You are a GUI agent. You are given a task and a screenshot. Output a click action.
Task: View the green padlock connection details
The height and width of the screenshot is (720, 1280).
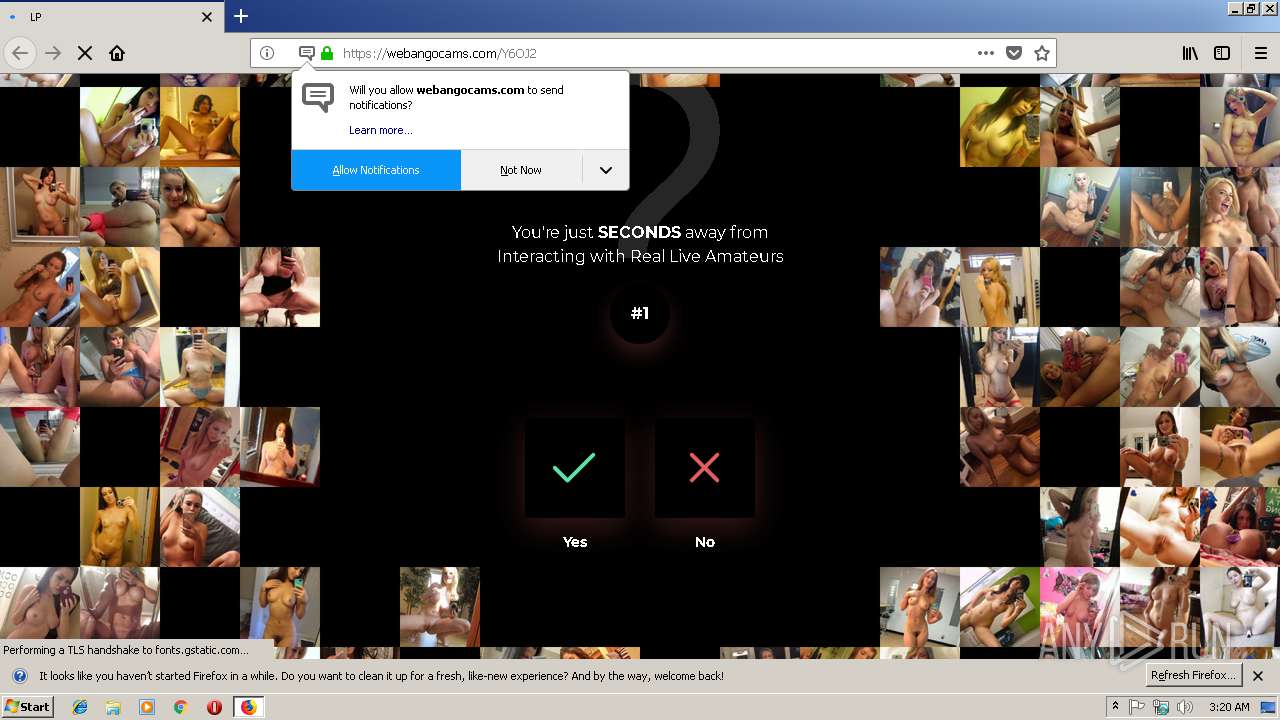(327, 53)
